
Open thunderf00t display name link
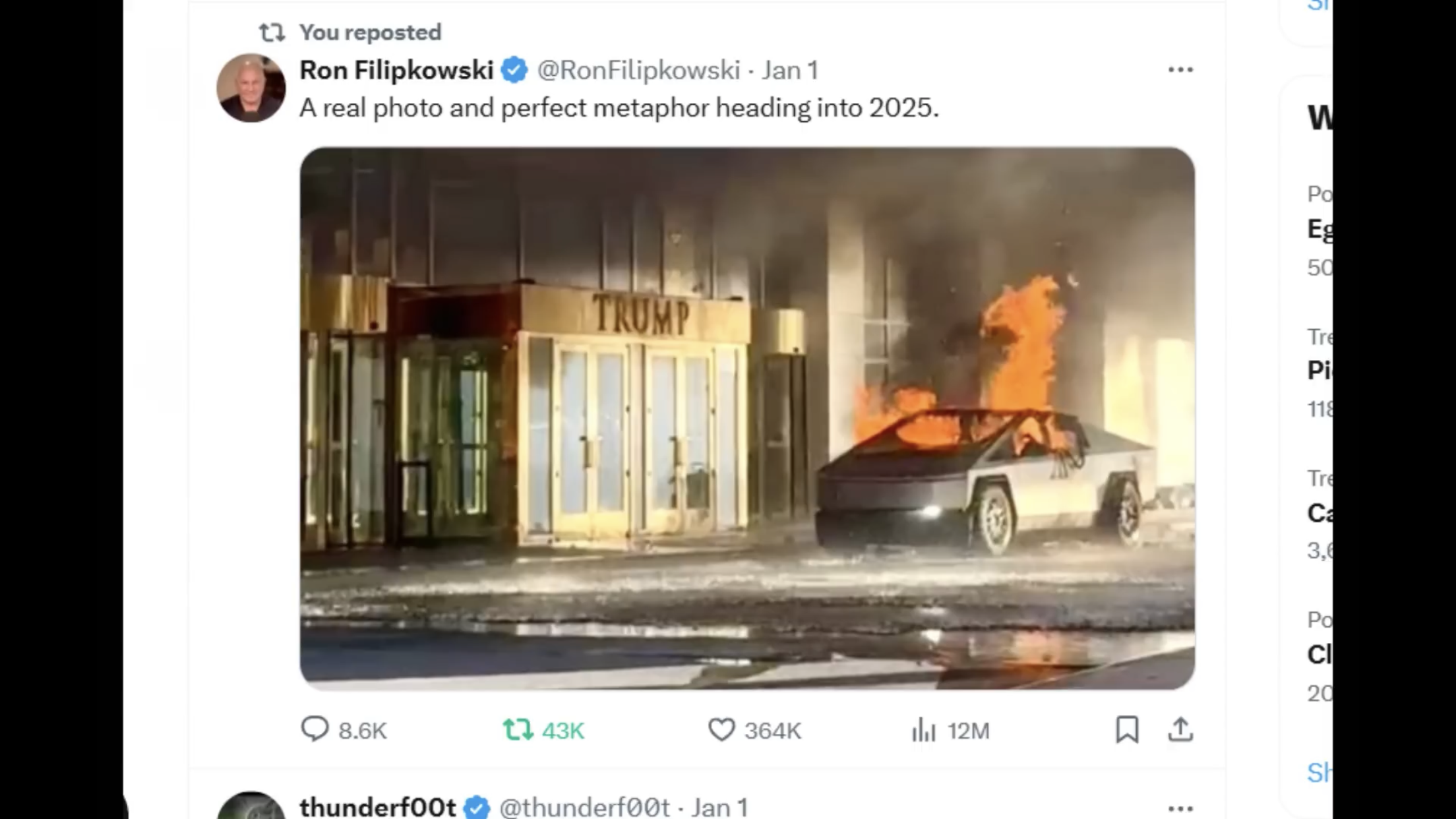point(377,807)
